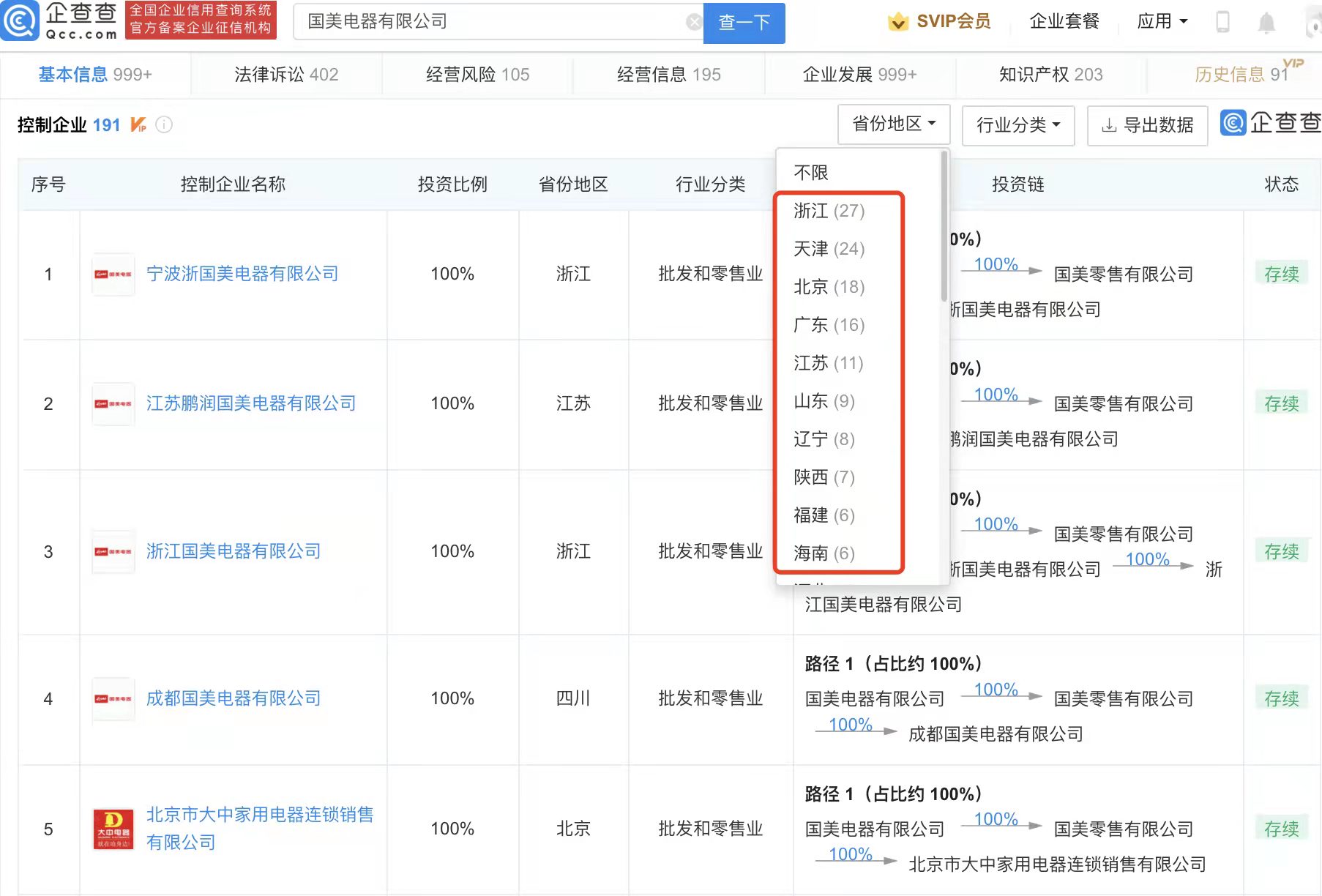
Task: Click 四川 in the 成都国美 row
Action: point(573,698)
